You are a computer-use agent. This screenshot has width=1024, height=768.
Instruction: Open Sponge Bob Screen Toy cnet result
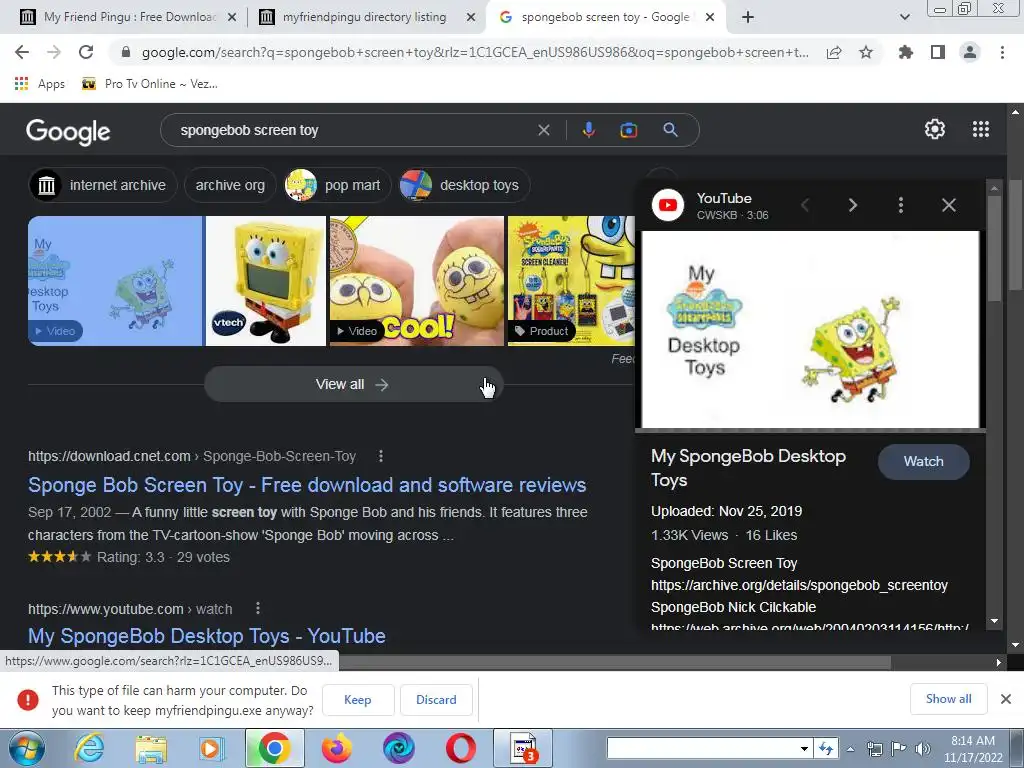click(307, 485)
